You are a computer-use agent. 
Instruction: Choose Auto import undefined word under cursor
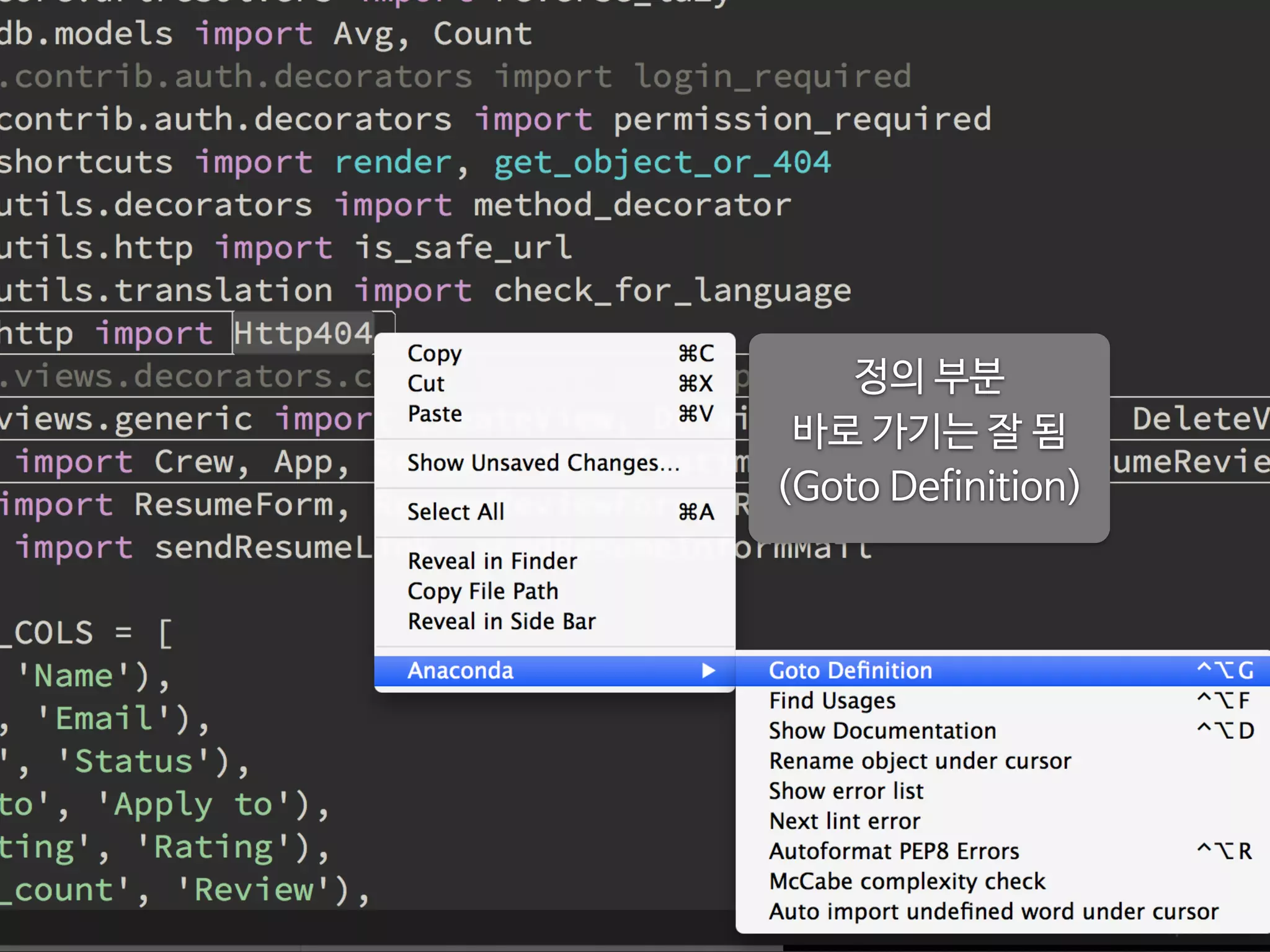pyautogui.click(x=1003, y=912)
